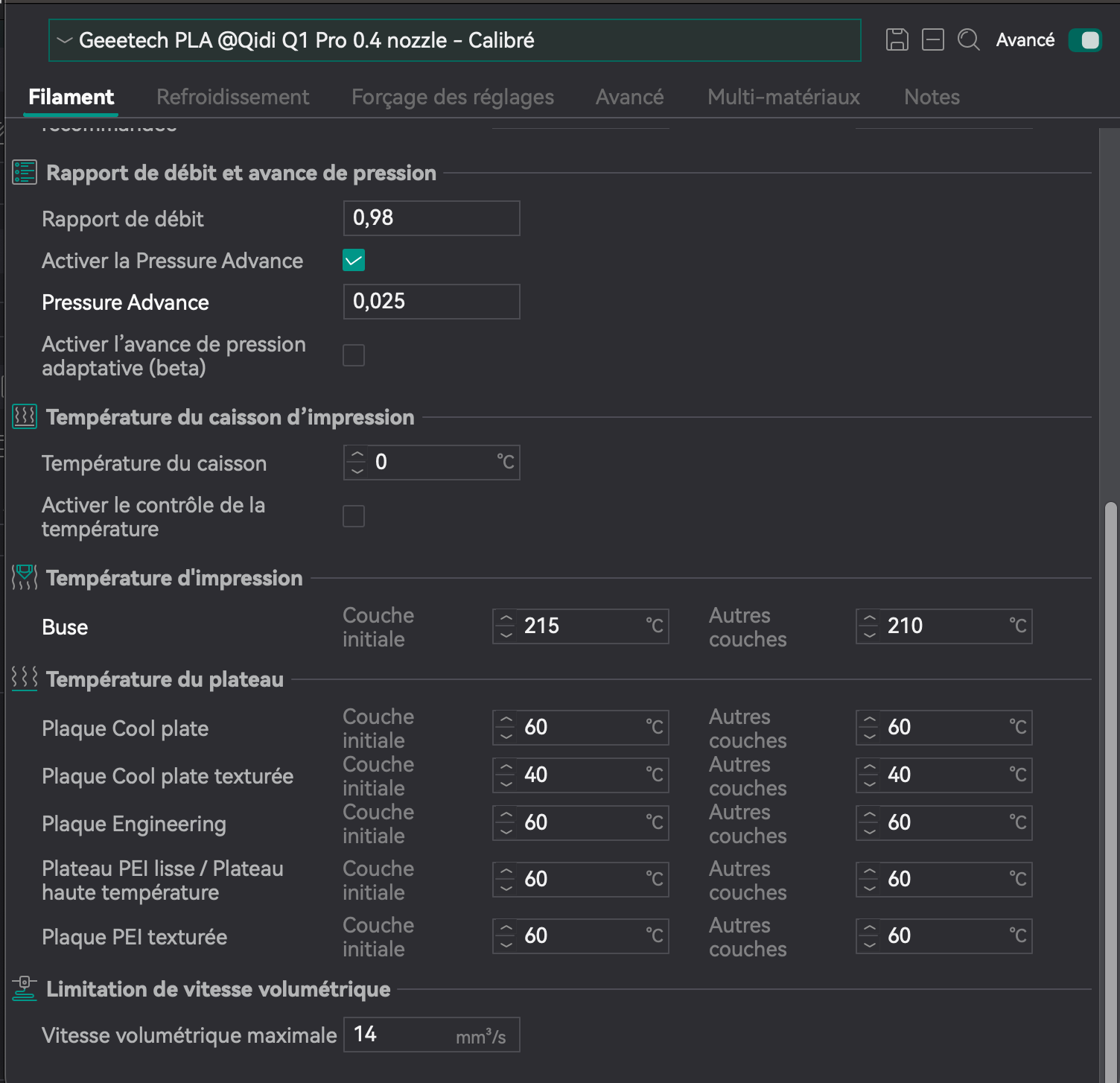The height and width of the screenshot is (1083, 1120).
Task: Go to the Forçage des réglages tab
Action: click(452, 97)
